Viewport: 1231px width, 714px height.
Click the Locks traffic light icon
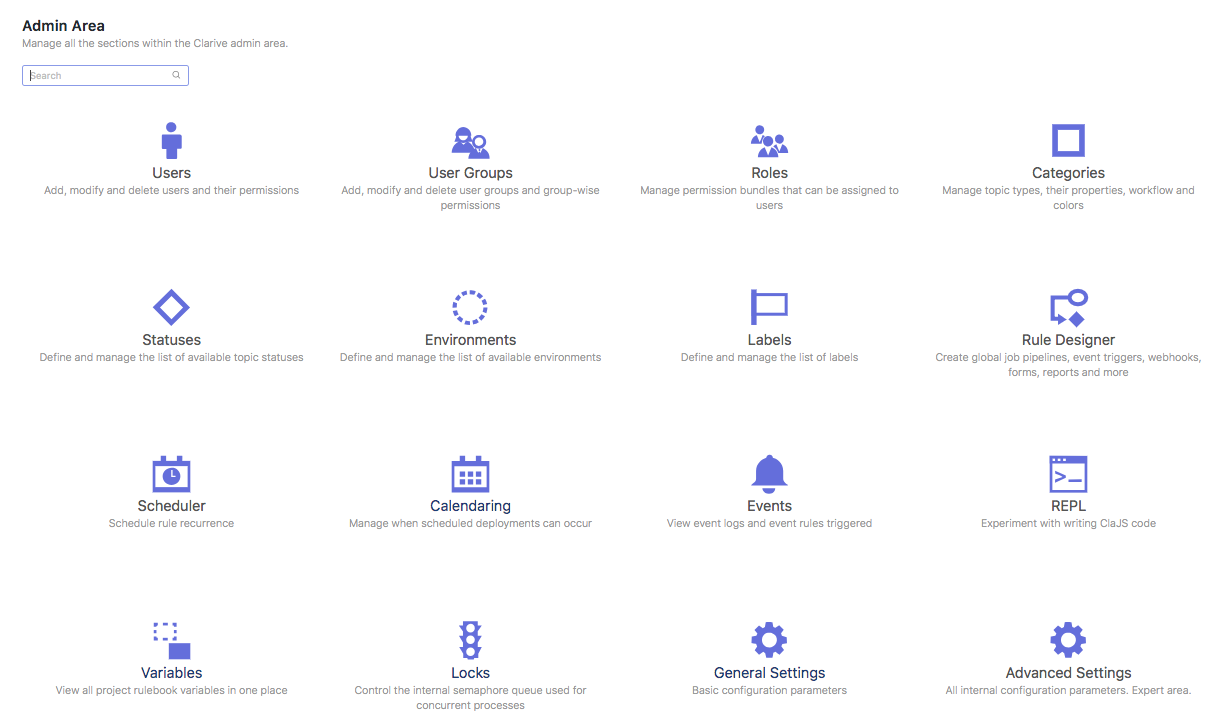pos(470,640)
